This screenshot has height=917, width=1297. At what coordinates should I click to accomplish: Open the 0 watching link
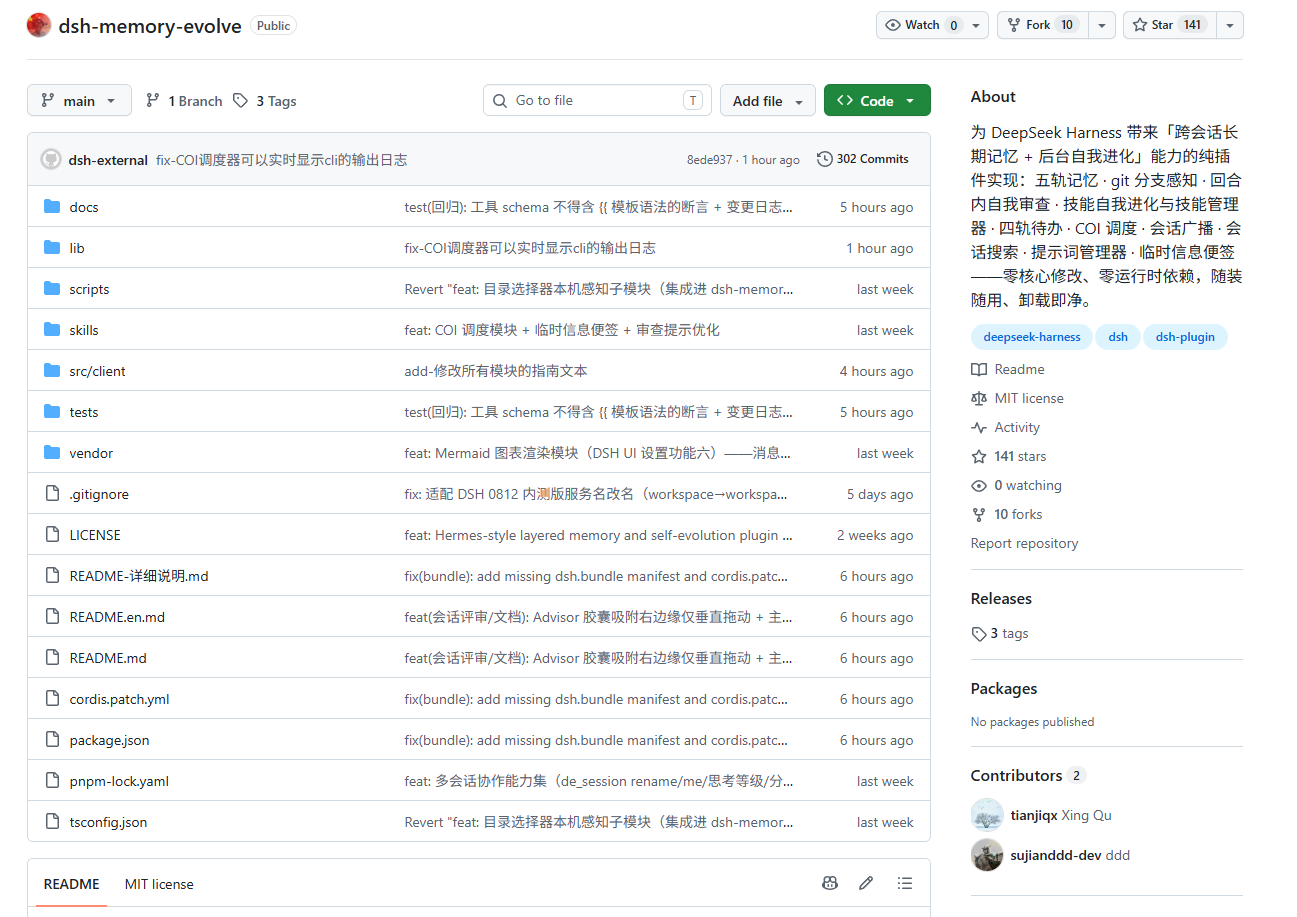tap(1028, 485)
